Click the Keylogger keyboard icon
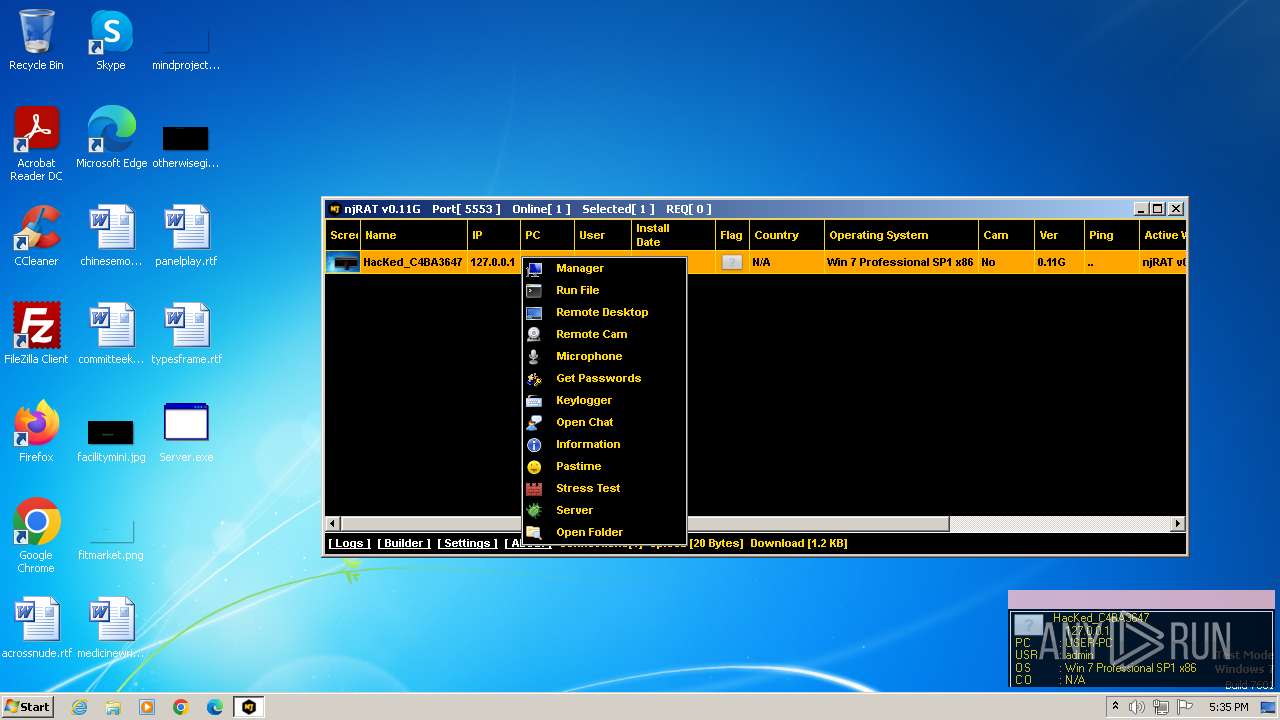 point(534,400)
